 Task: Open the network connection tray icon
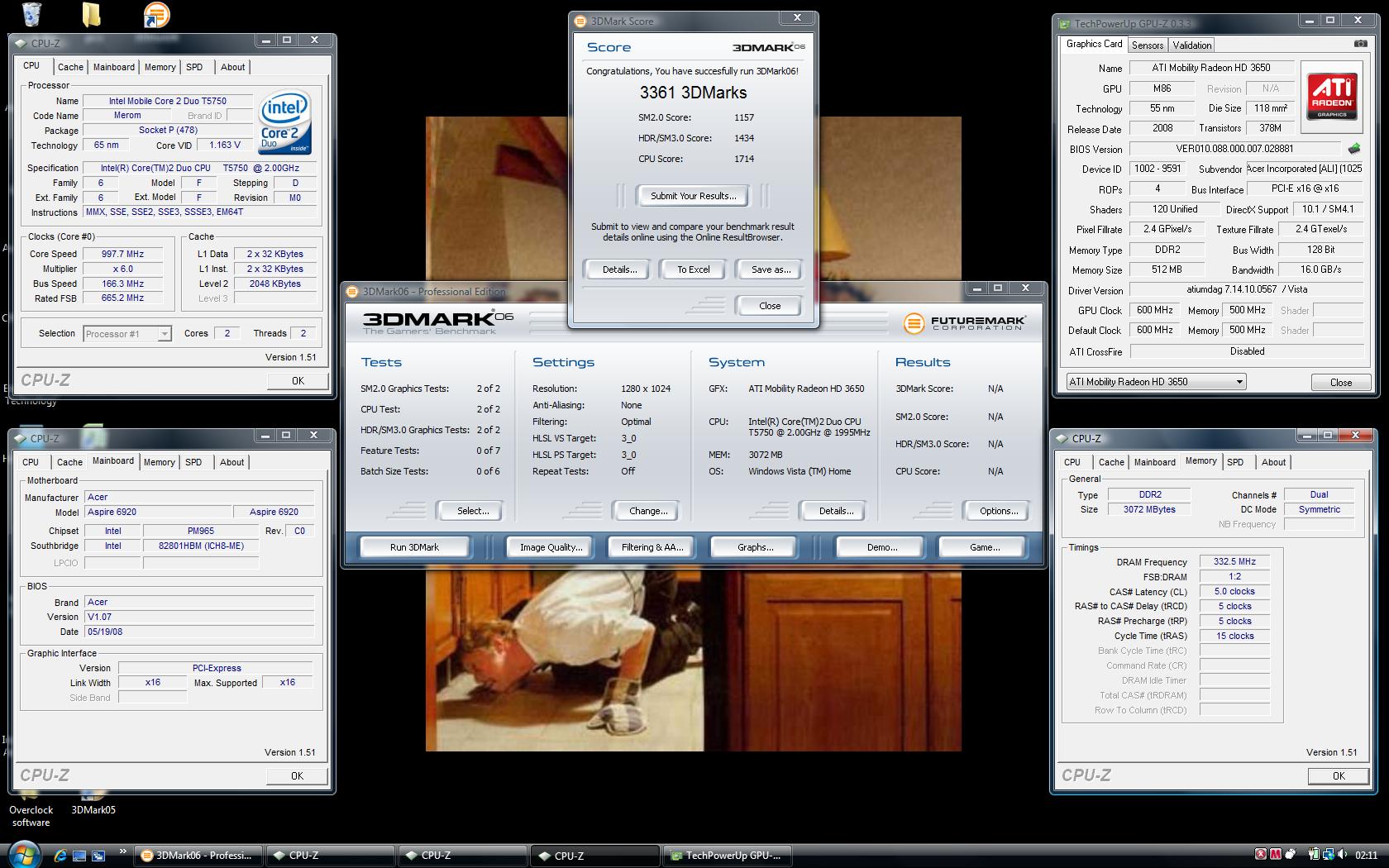coord(1329,855)
